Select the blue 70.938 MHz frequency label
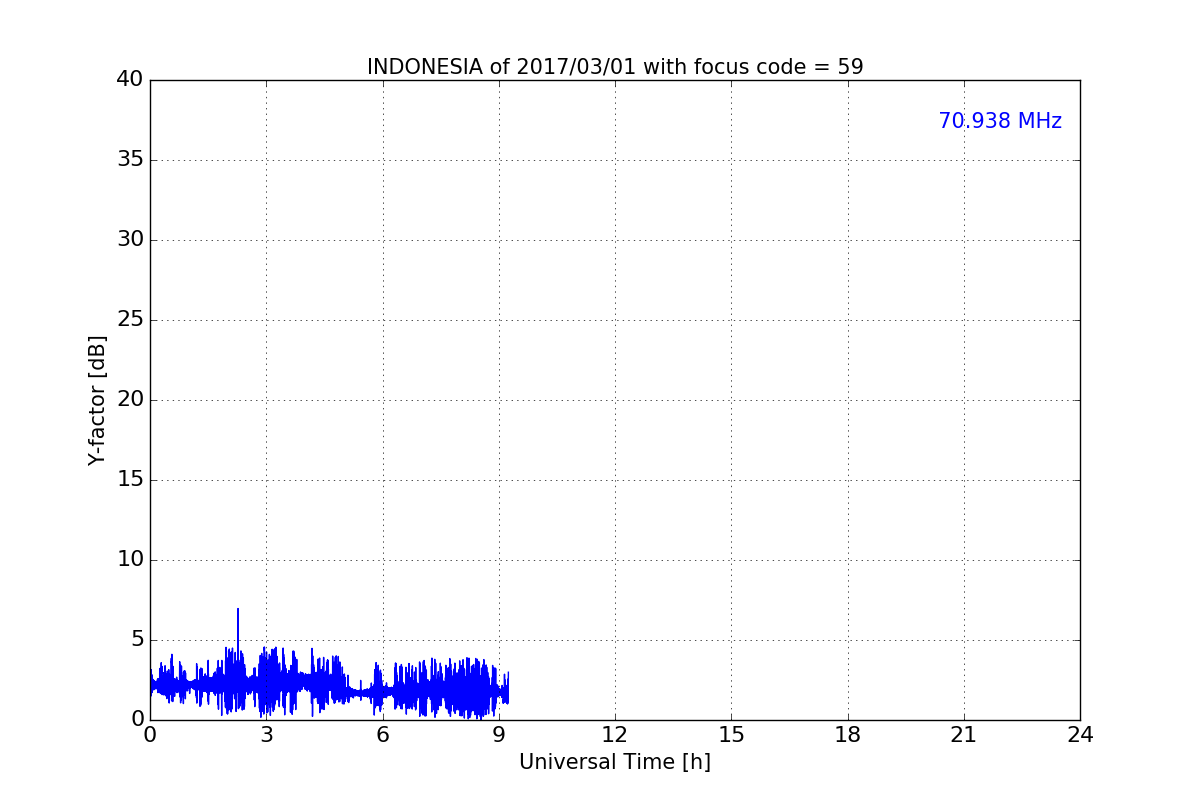 click(x=1000, y=121)
